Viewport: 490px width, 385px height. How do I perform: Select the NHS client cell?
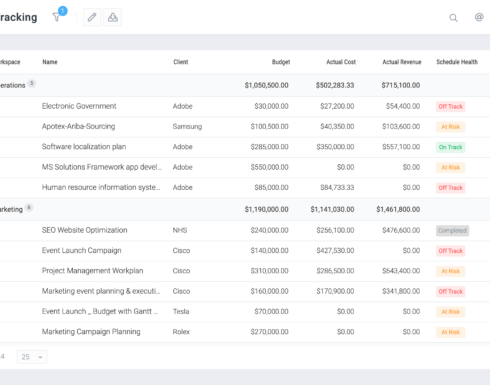click(180, 230)
